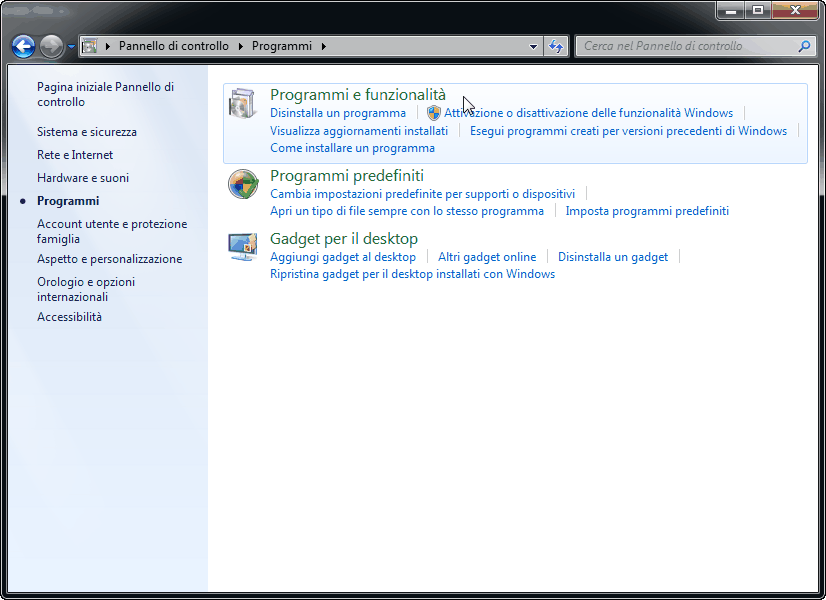Click Visualizza aggiornamenti installati

pos(359,131)
